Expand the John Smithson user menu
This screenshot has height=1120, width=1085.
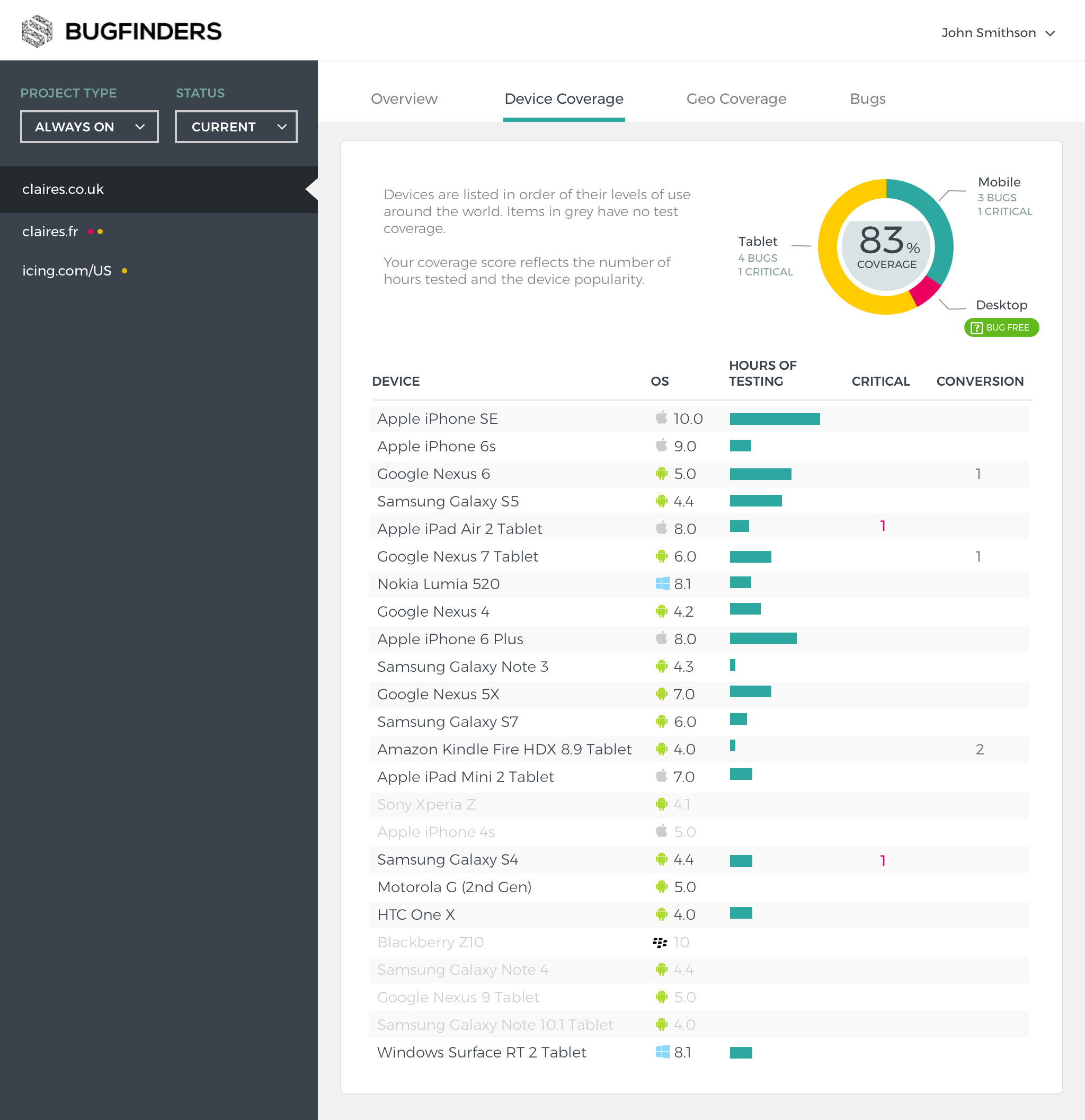tap(997, 33)
